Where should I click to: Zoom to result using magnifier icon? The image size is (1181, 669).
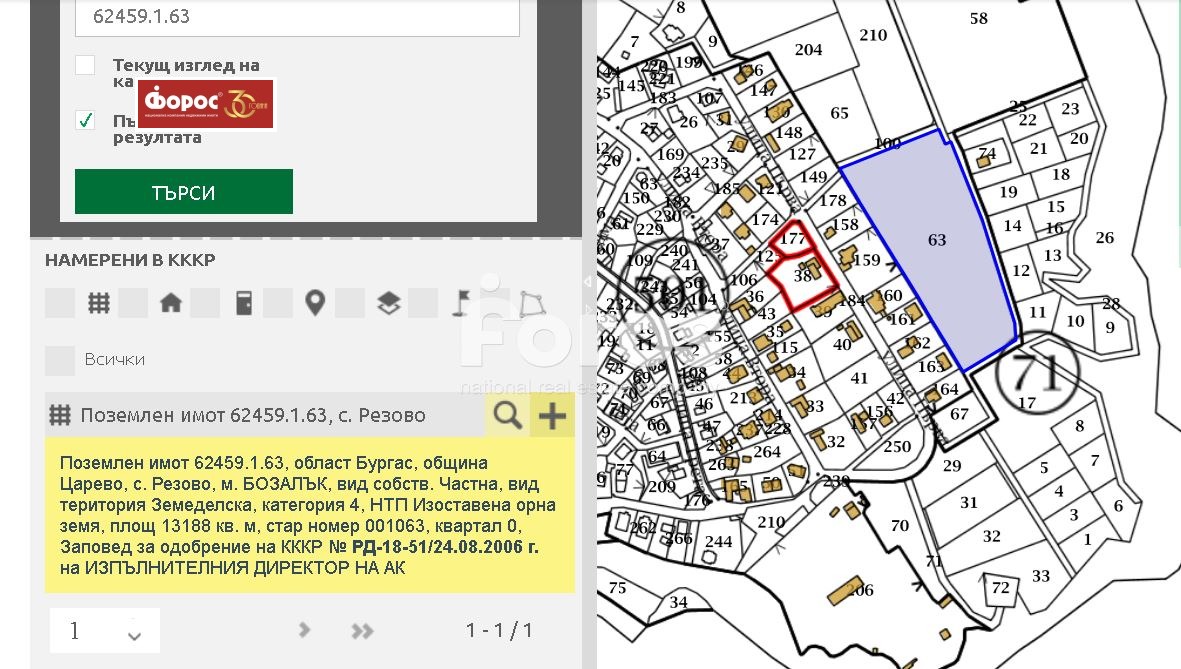point(508,415)
